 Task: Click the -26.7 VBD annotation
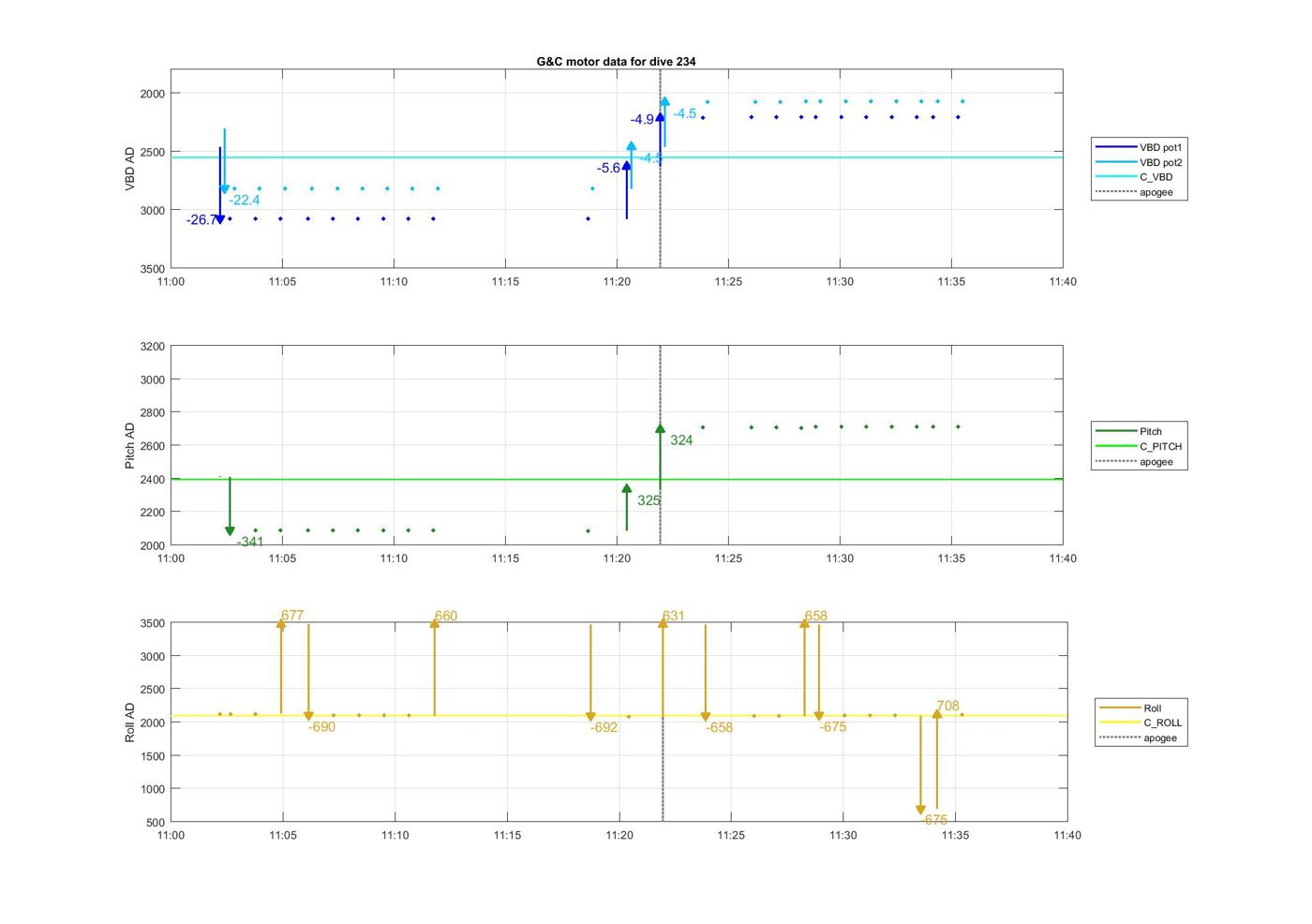click(201, 220)
